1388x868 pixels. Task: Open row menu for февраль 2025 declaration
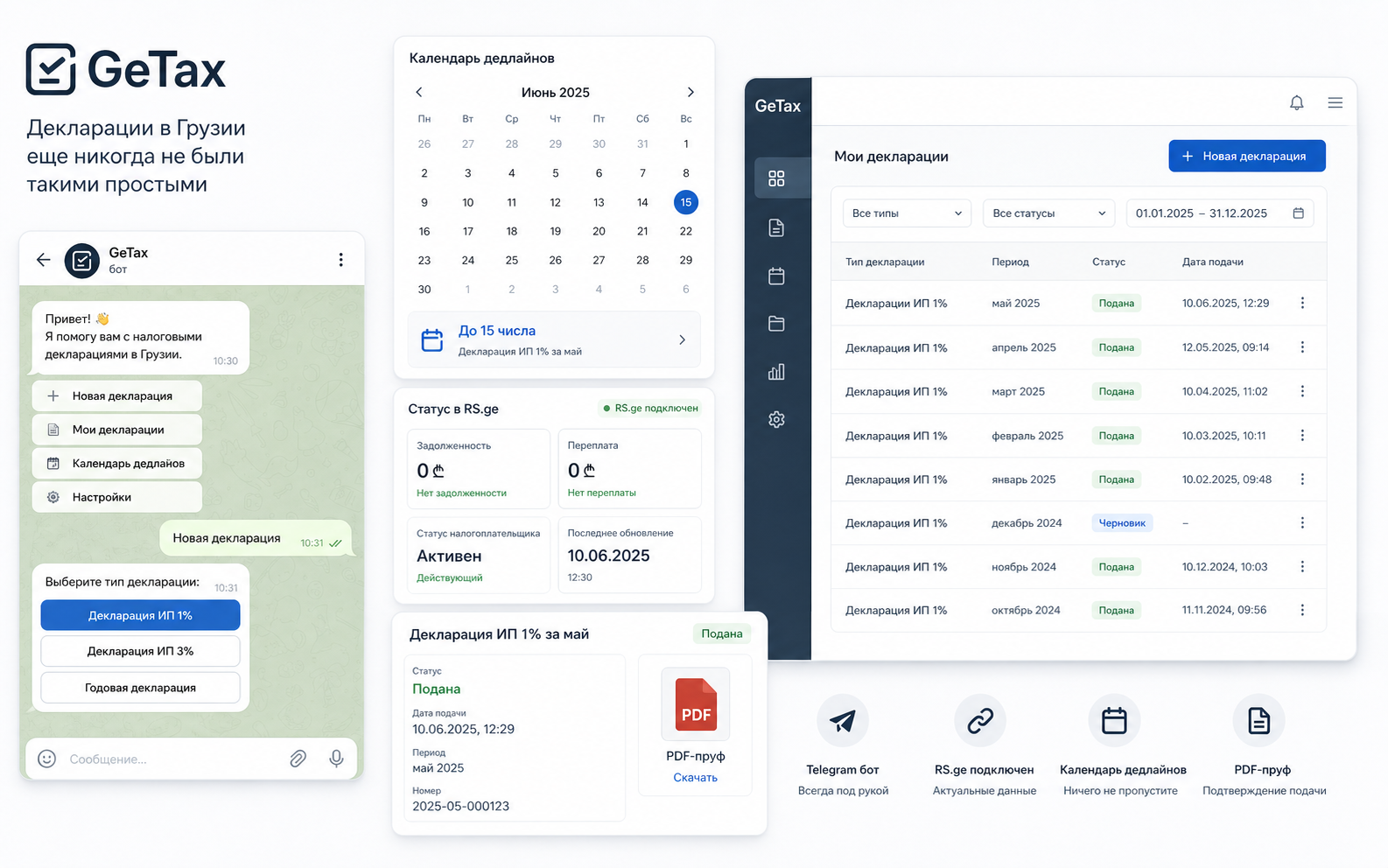(1302, 435)
